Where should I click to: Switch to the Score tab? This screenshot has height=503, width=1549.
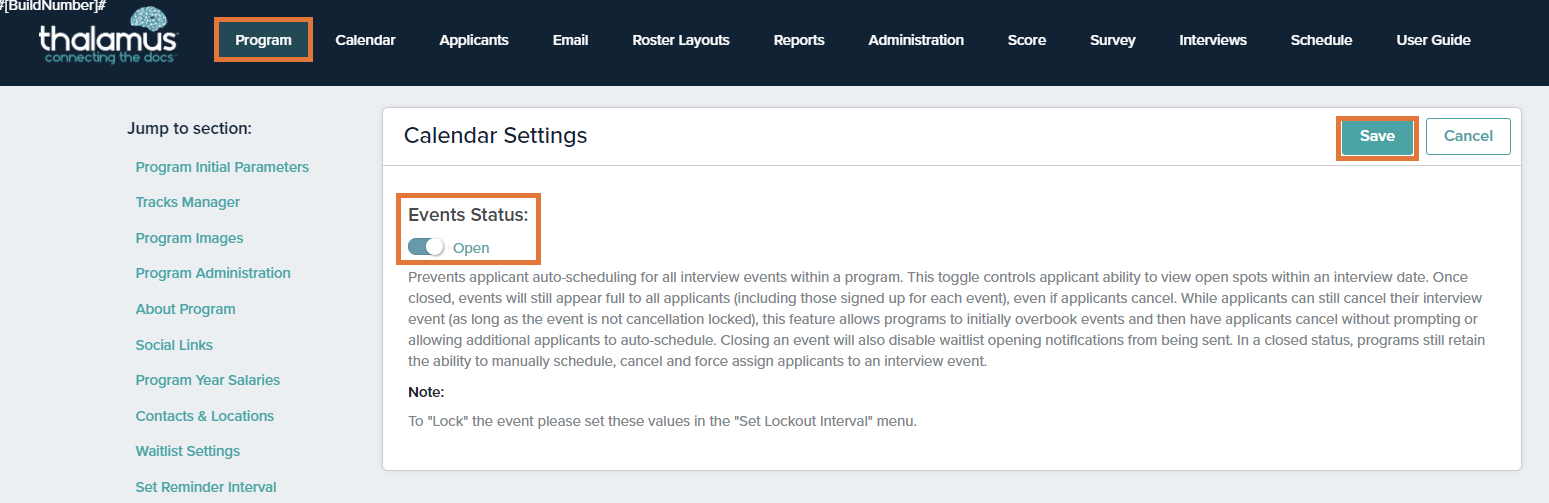(x=1027, y=40)
